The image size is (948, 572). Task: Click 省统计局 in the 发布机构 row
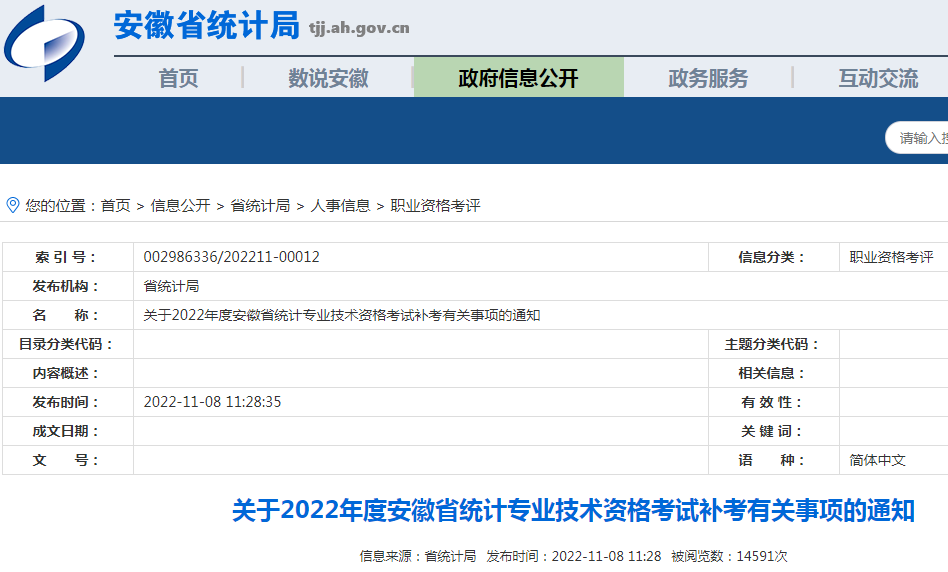tap(171, 286)
